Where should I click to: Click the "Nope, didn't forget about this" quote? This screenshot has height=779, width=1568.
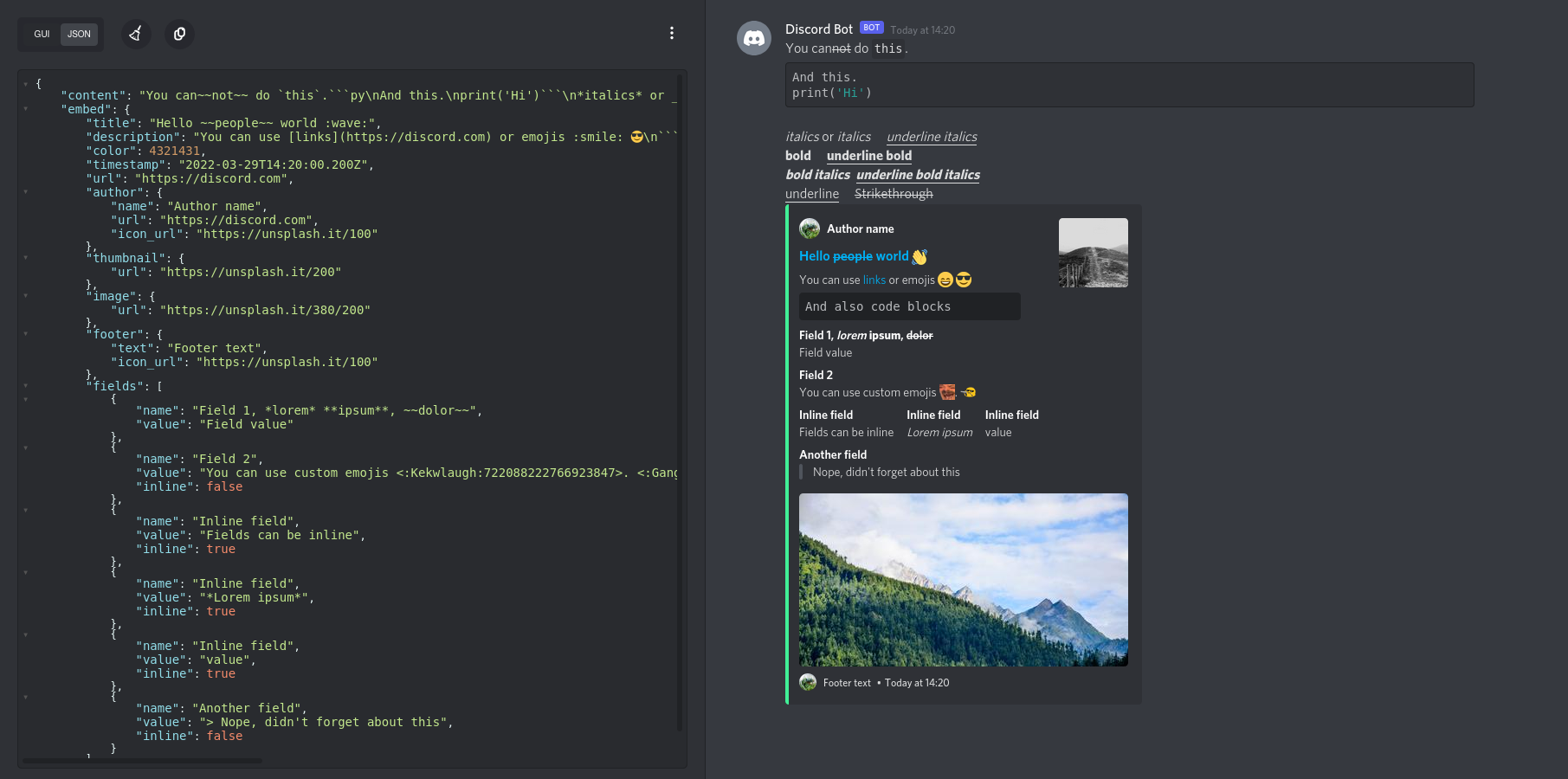(886, 473)
